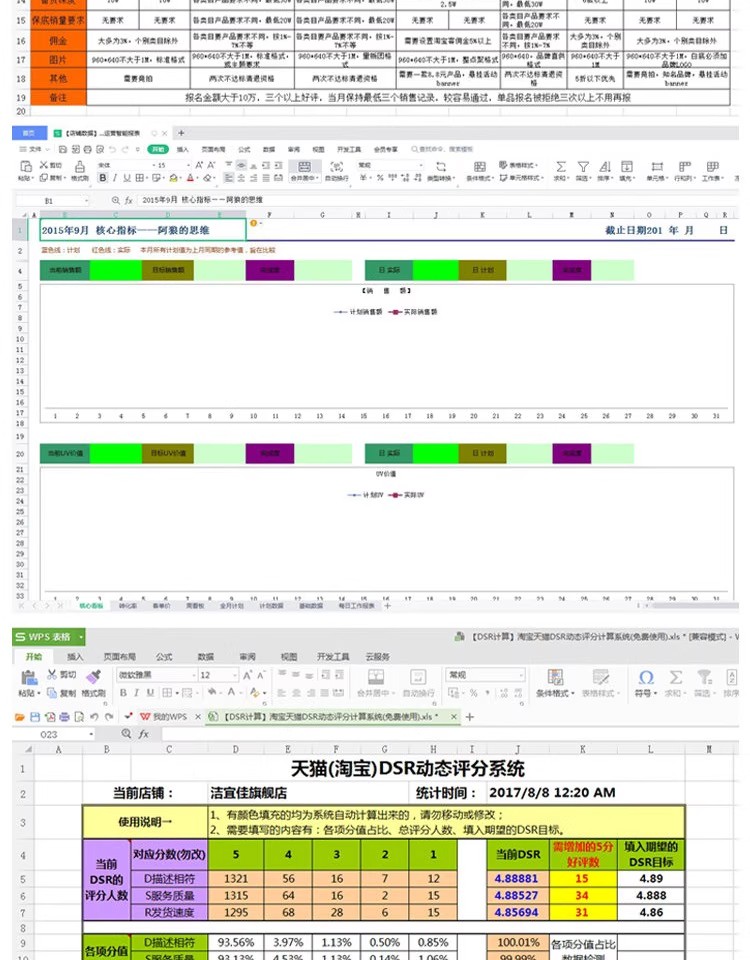Viewport: 750px width, 960px height.
Task: Click the DSR target cell 4.89
Action: tap(651, 879)
